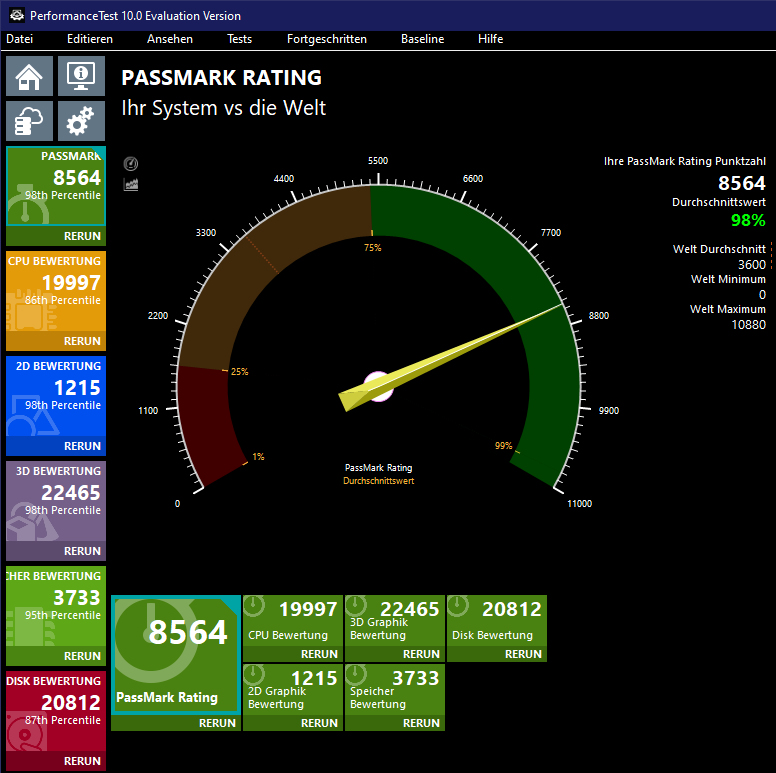Select the 2D Bewertung 1215 sidebar tile
The width and height of the screenshot is (776, 773).
tap(56, 395)
